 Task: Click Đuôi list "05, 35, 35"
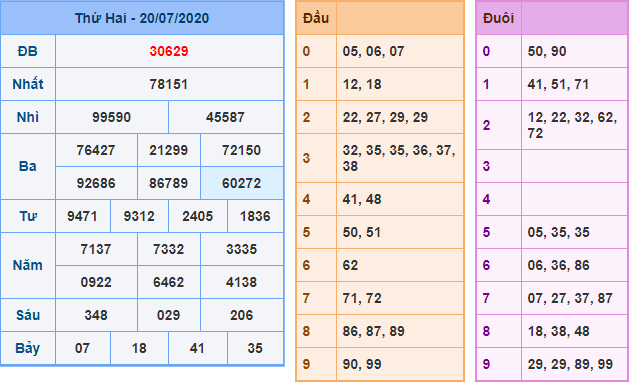[x=558, y=232]
